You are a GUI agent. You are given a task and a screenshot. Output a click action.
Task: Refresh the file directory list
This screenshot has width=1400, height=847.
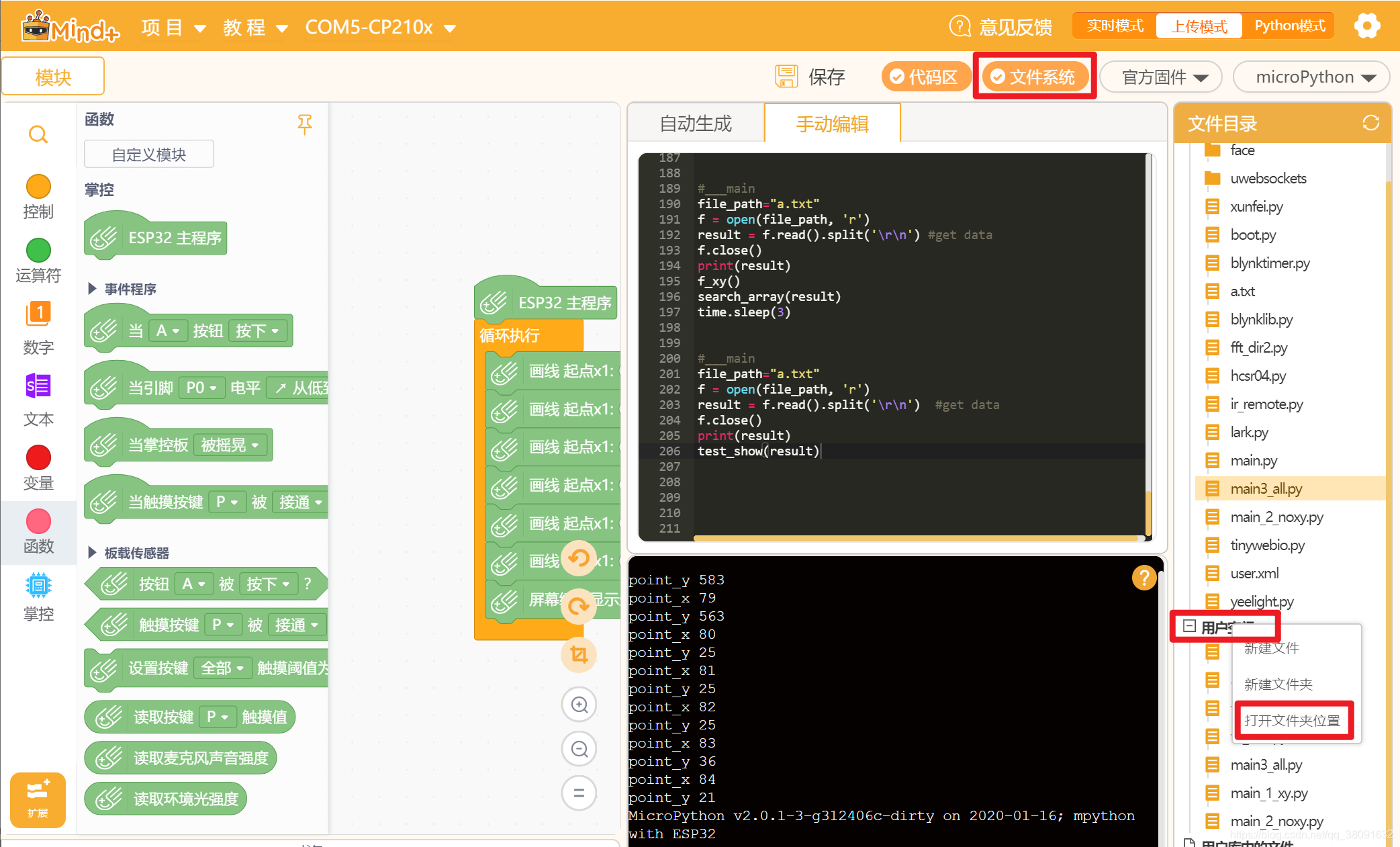coord(1370,123)
